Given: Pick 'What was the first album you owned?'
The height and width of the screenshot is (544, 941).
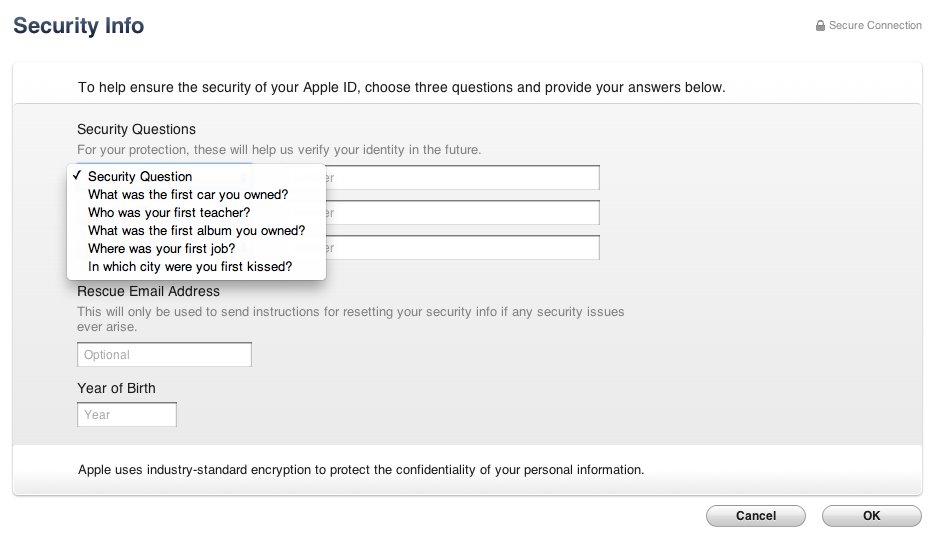Looking at the screenshot, I should click(x=196, y=231).
